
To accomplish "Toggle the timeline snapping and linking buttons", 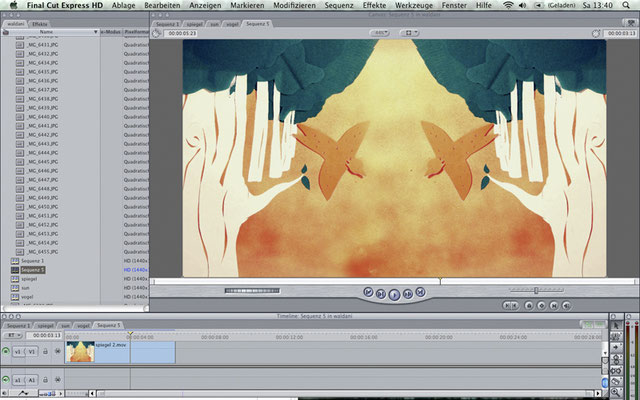I will coord(593,325).
